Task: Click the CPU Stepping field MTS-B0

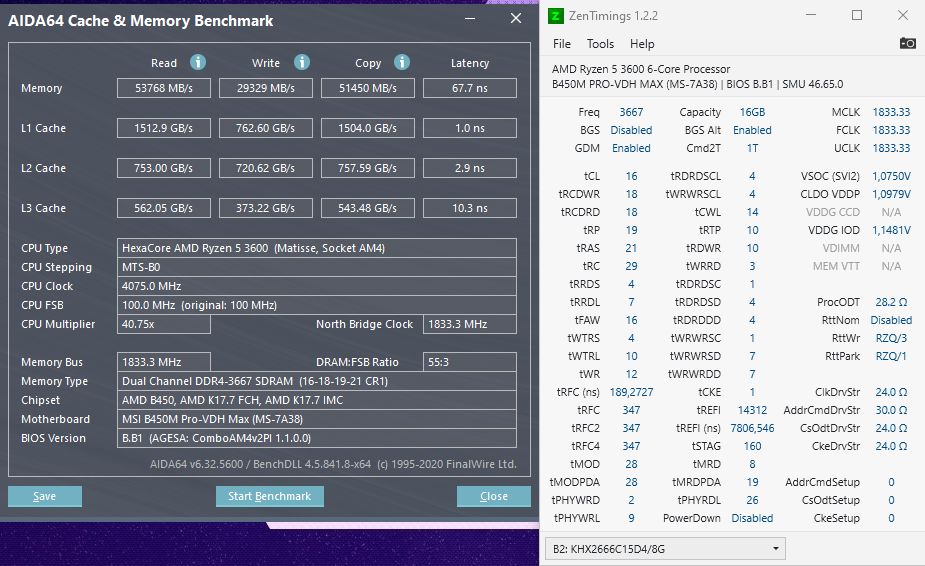Action: coord(317,267)
